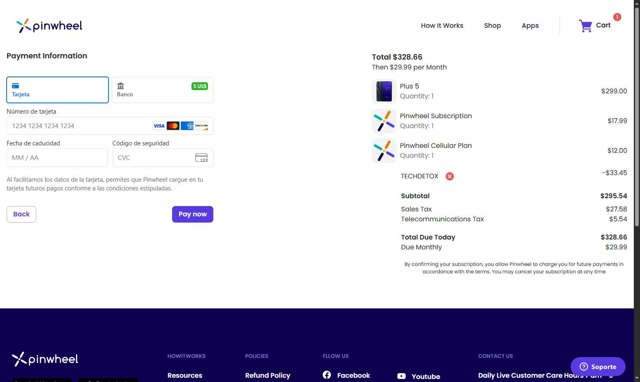Open the Cart link text
640x382 pixels.
coord(603,25)
